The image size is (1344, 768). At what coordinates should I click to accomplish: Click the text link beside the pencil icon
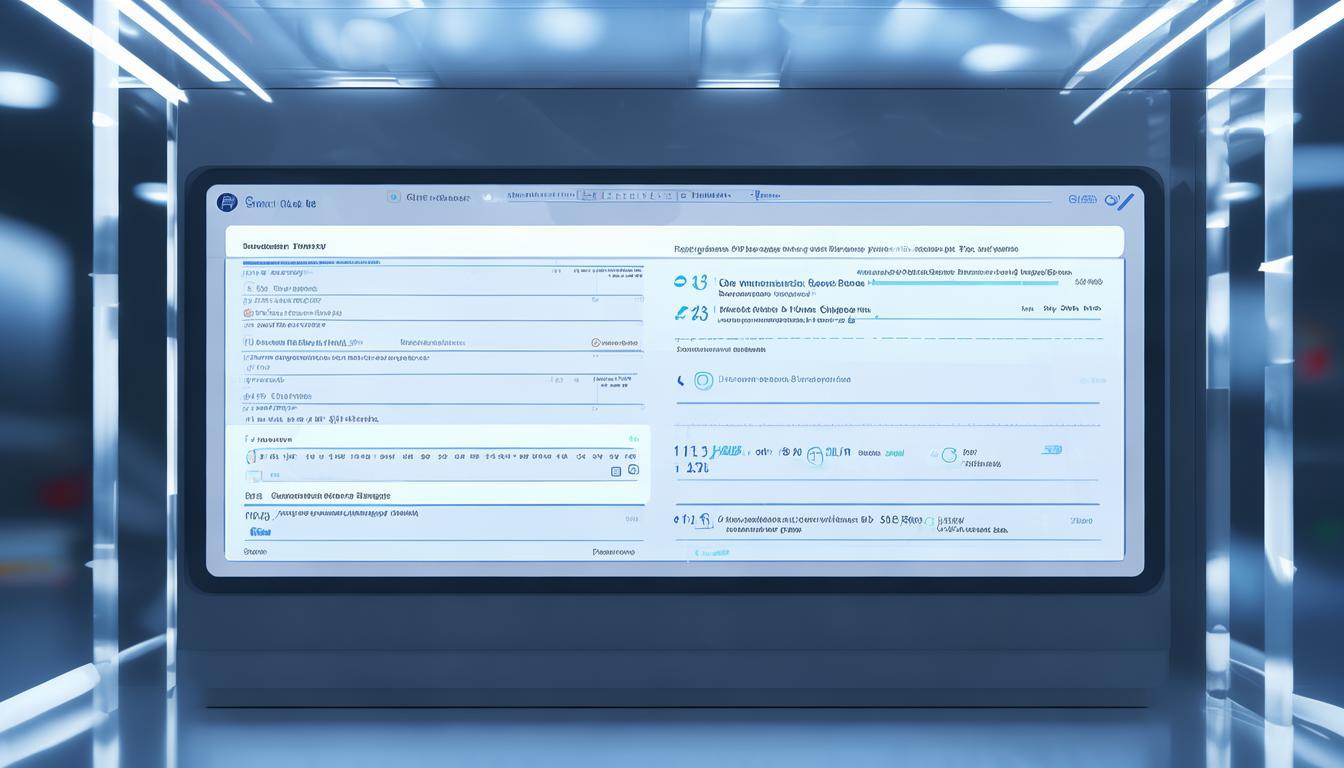[x=1082, y=200]
